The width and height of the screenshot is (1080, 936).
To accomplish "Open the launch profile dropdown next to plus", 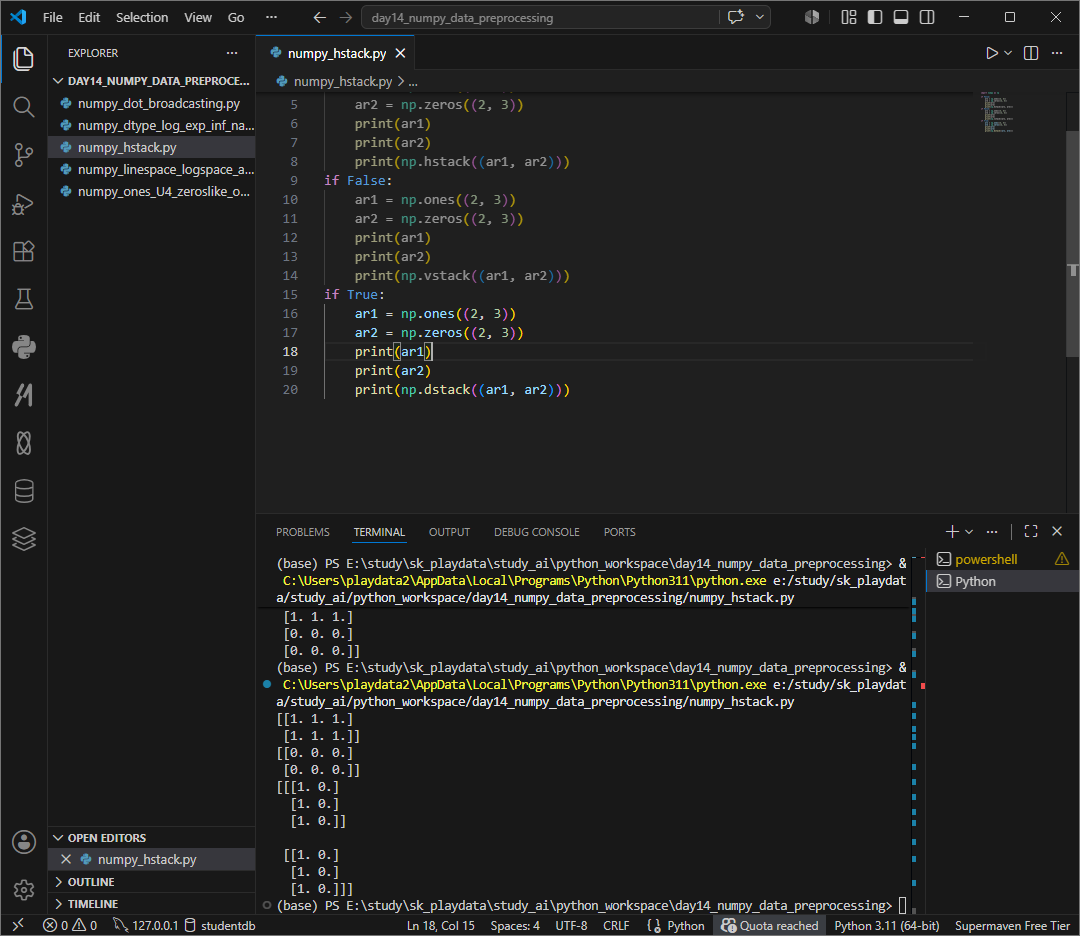I will point(969,531).
